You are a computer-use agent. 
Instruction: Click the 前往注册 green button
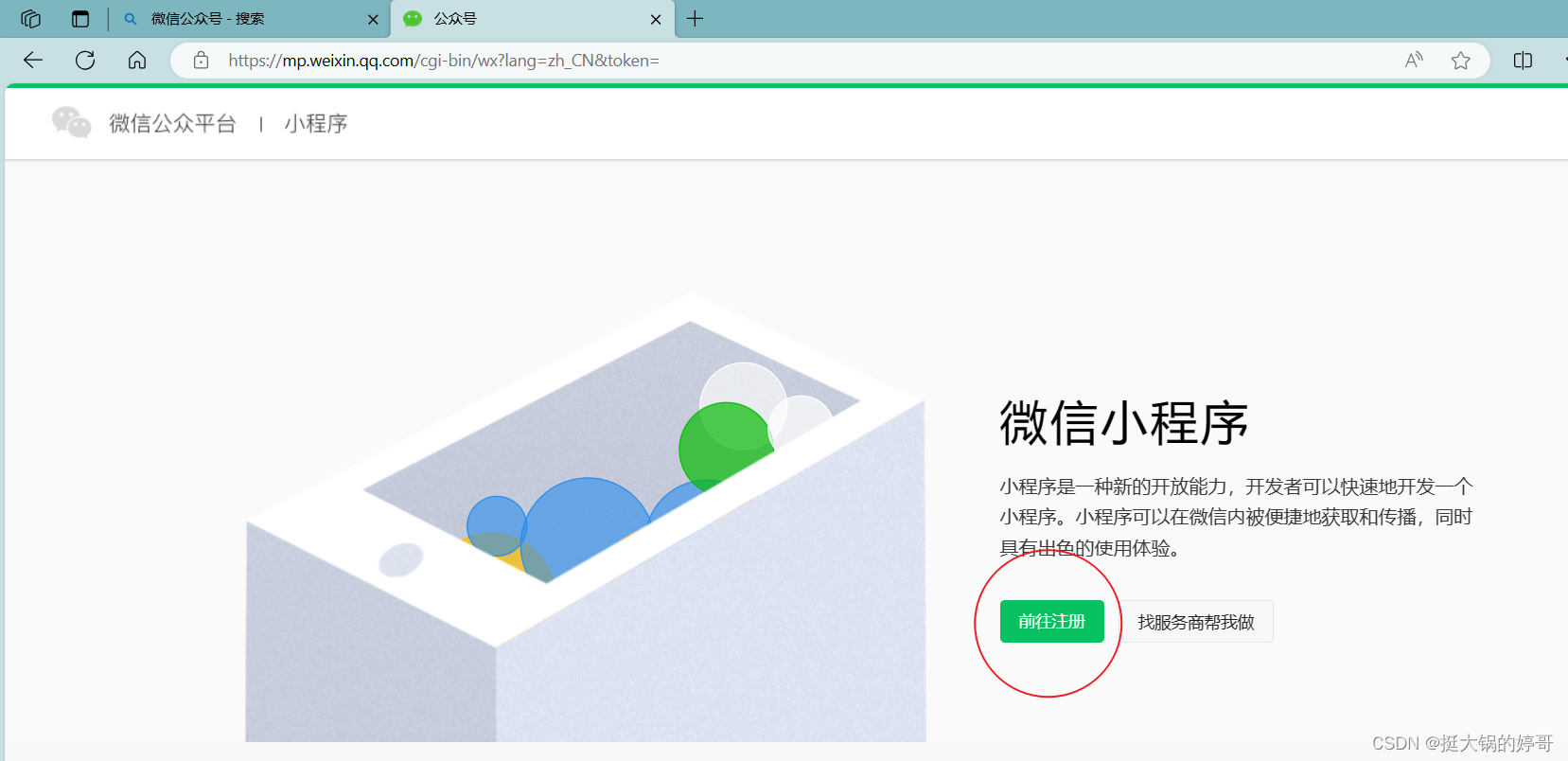(1052, 622)
